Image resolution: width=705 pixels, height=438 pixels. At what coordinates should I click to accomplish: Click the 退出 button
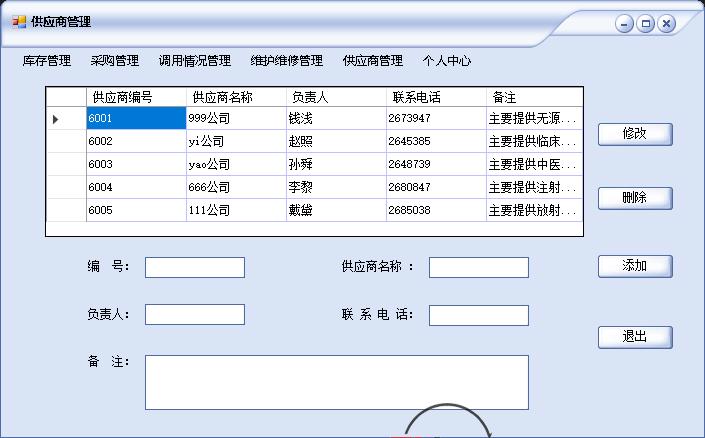(635, 337)
